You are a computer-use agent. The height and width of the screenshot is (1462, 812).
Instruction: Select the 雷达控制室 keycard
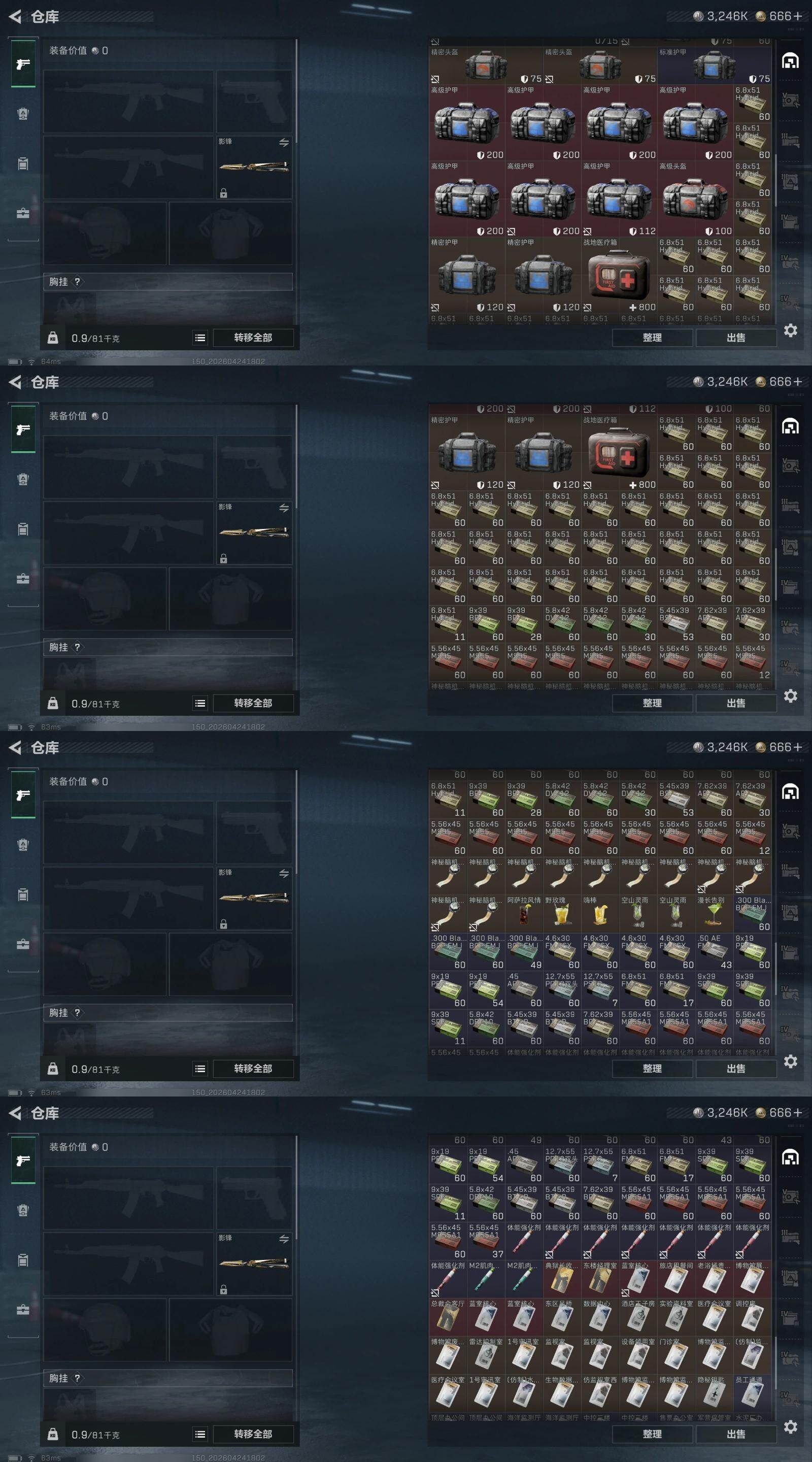pyautogui.click(x=486, y=1356)
